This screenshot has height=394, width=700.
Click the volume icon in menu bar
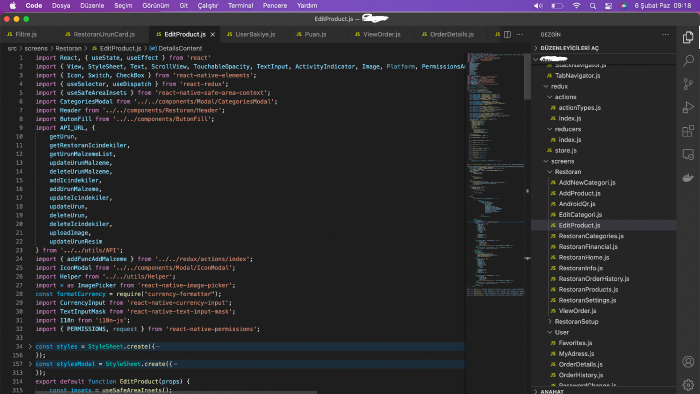pyautogui.click(x=538, y=6)
